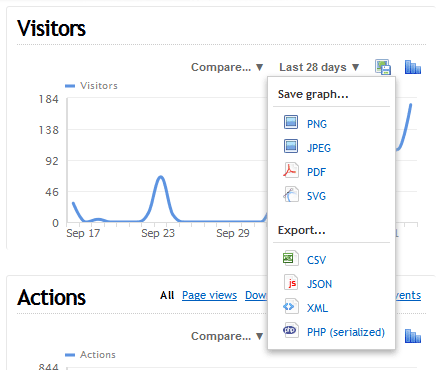The height and width of the screenshot is (370, 445).
Task: Choose PDF from Save graph menu
Action: point(316,172)
